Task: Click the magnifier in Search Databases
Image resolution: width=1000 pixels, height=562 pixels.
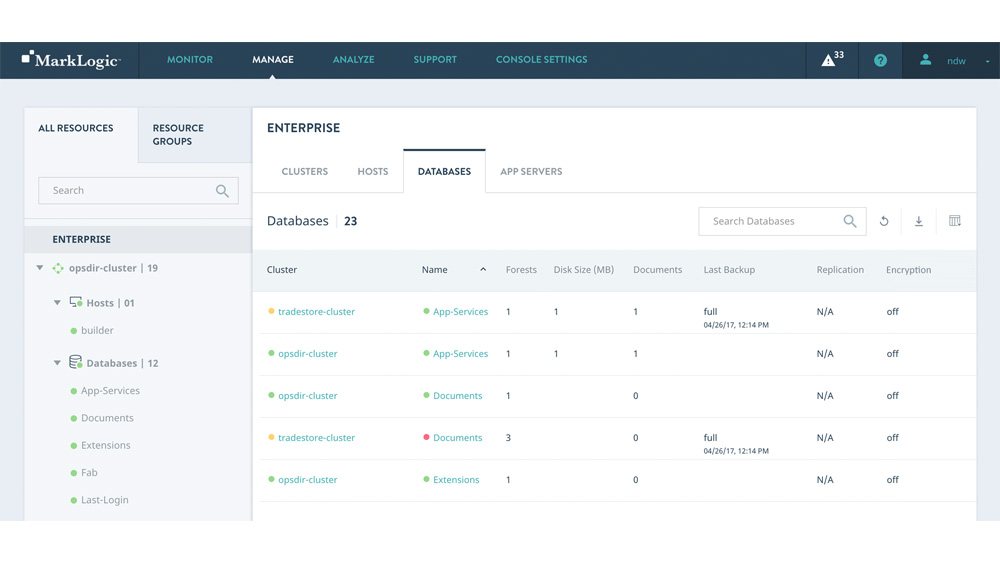Action: [850, 222]
